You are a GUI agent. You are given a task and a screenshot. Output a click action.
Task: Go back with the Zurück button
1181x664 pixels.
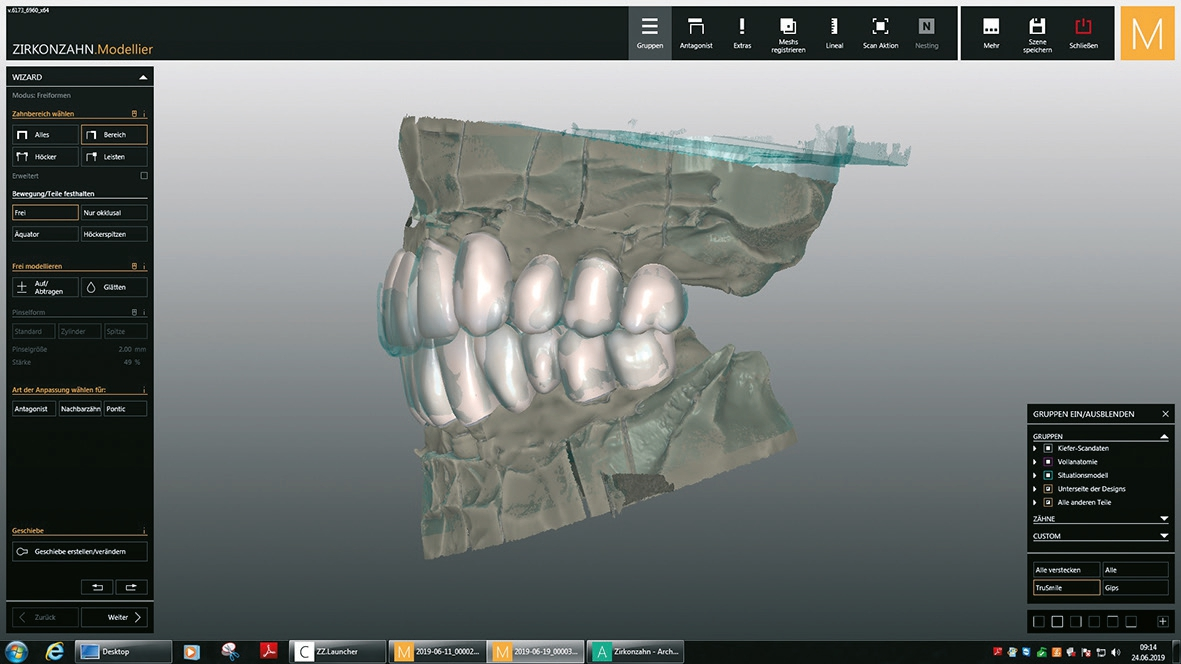(x=45, y=617)
